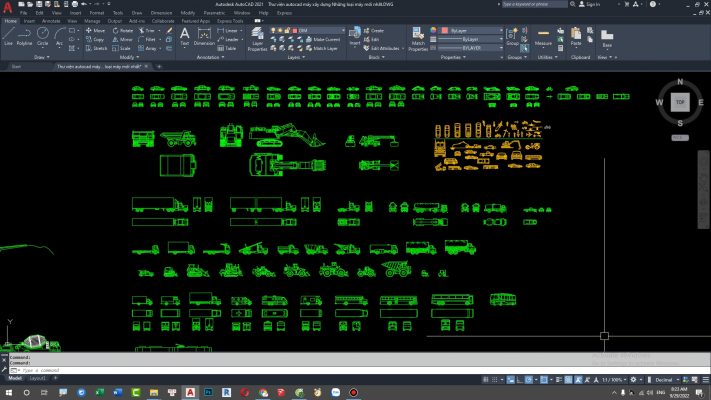Pick the Circle tool in Draw panel

[x=42, y=36]
